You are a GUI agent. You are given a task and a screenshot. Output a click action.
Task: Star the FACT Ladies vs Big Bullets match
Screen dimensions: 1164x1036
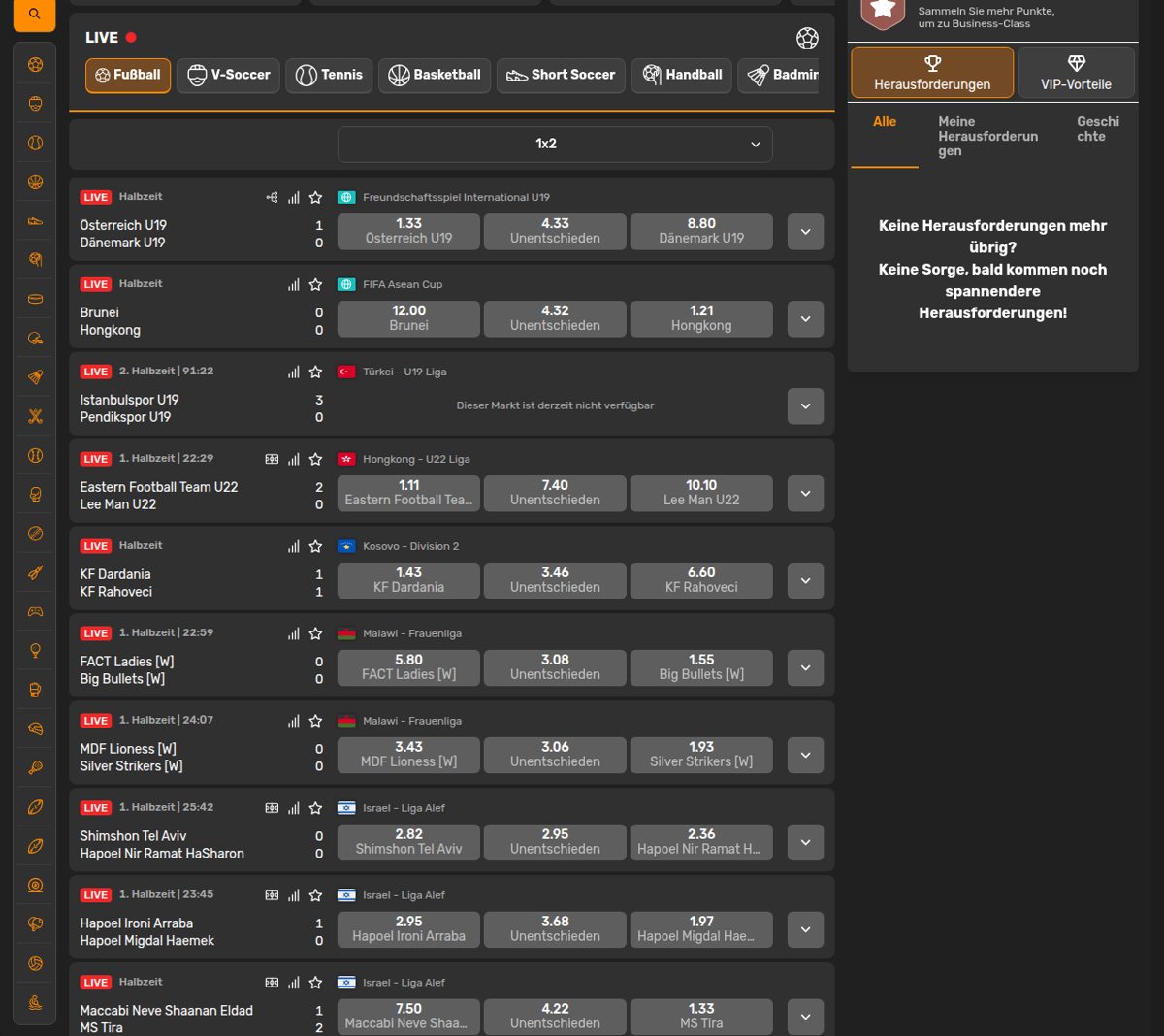click(315, 633)
